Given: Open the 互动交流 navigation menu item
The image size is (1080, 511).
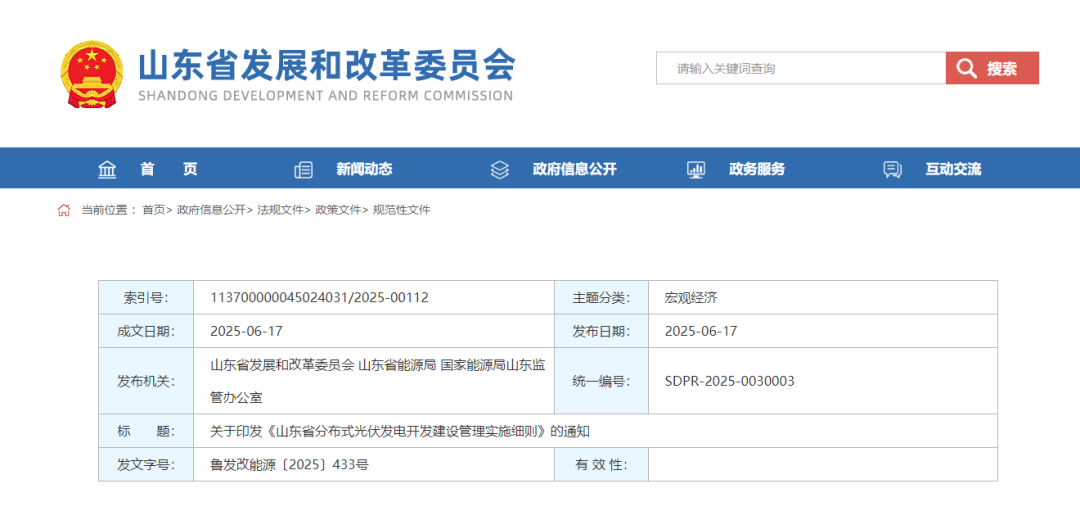Looking at the screenshot, I should (x=953, y=169).
